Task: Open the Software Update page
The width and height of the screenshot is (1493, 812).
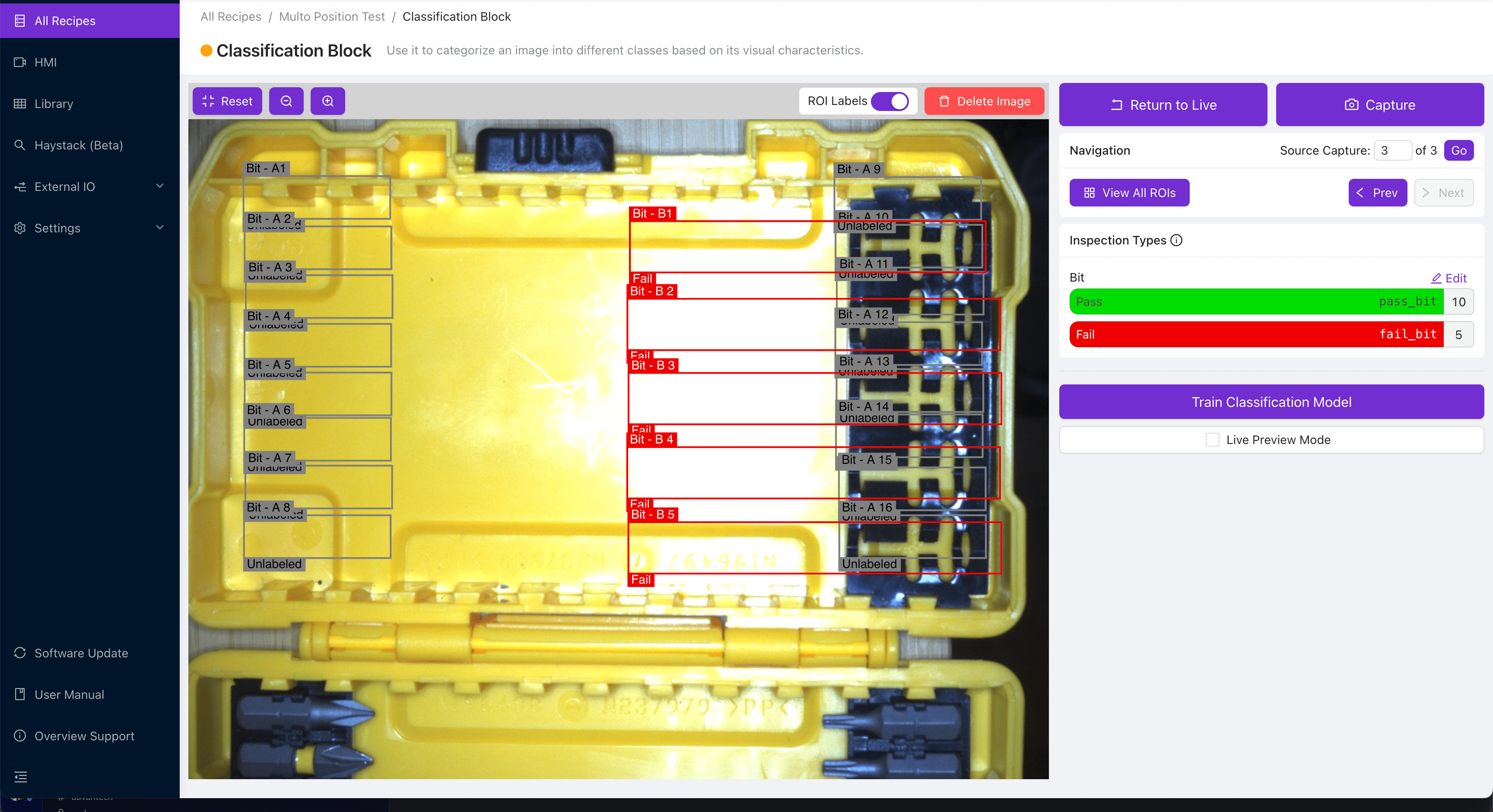Action: (x=80, y=653)
